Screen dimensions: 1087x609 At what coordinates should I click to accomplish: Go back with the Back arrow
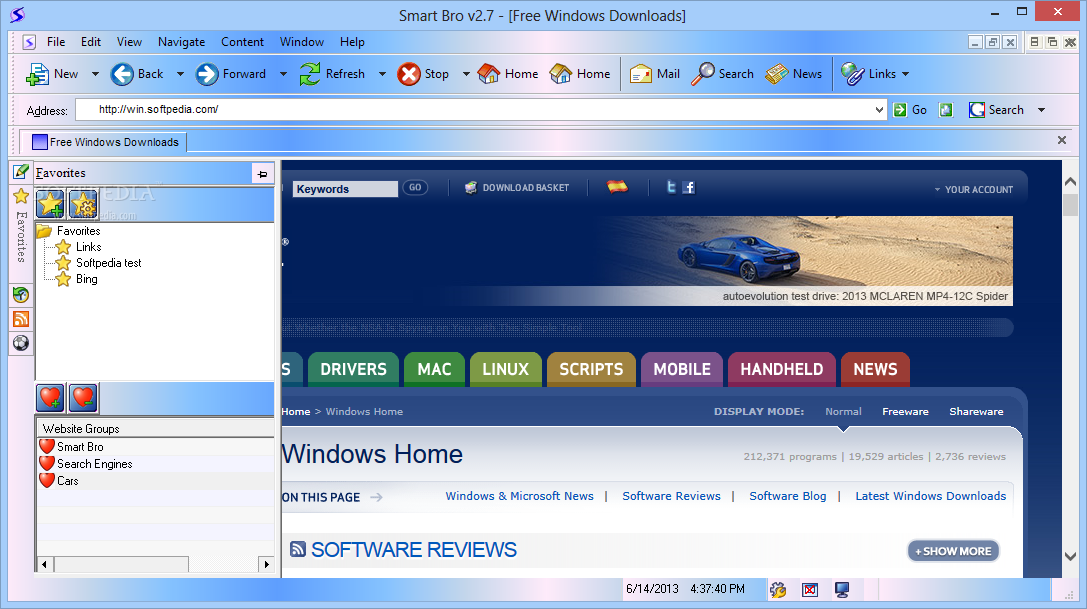(122, 74)
